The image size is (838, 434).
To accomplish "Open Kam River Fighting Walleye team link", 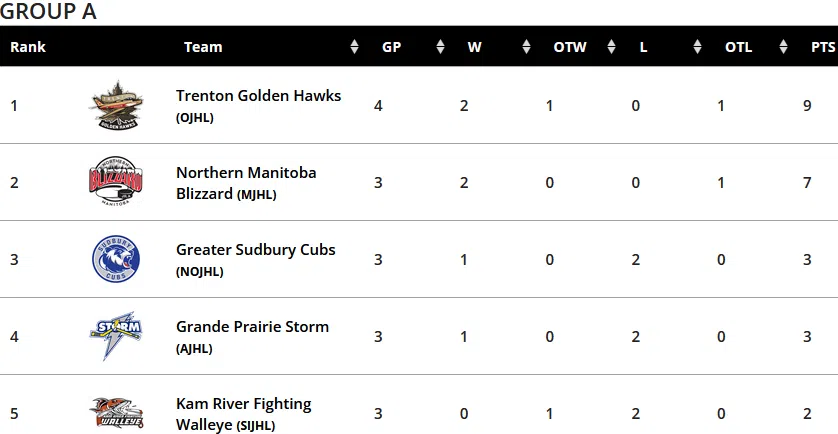I will click(244, 414).
